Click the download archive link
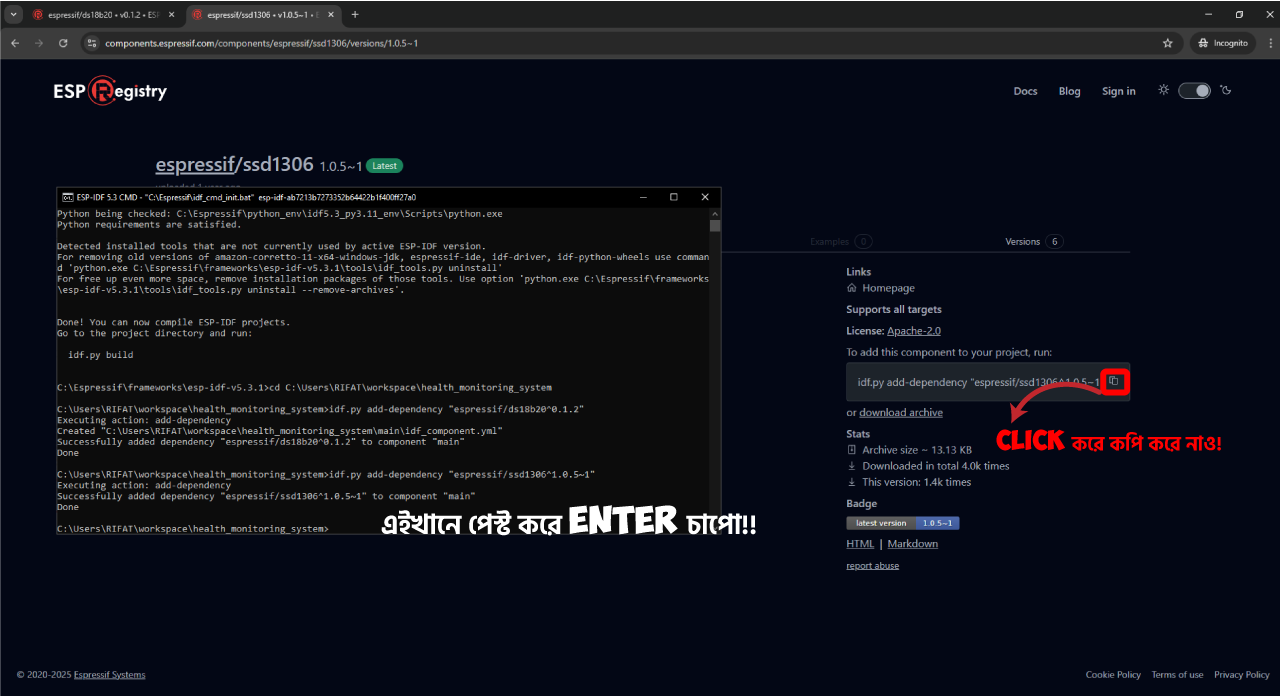Screen dimensions: 1280x696 (x=901, y=412)
